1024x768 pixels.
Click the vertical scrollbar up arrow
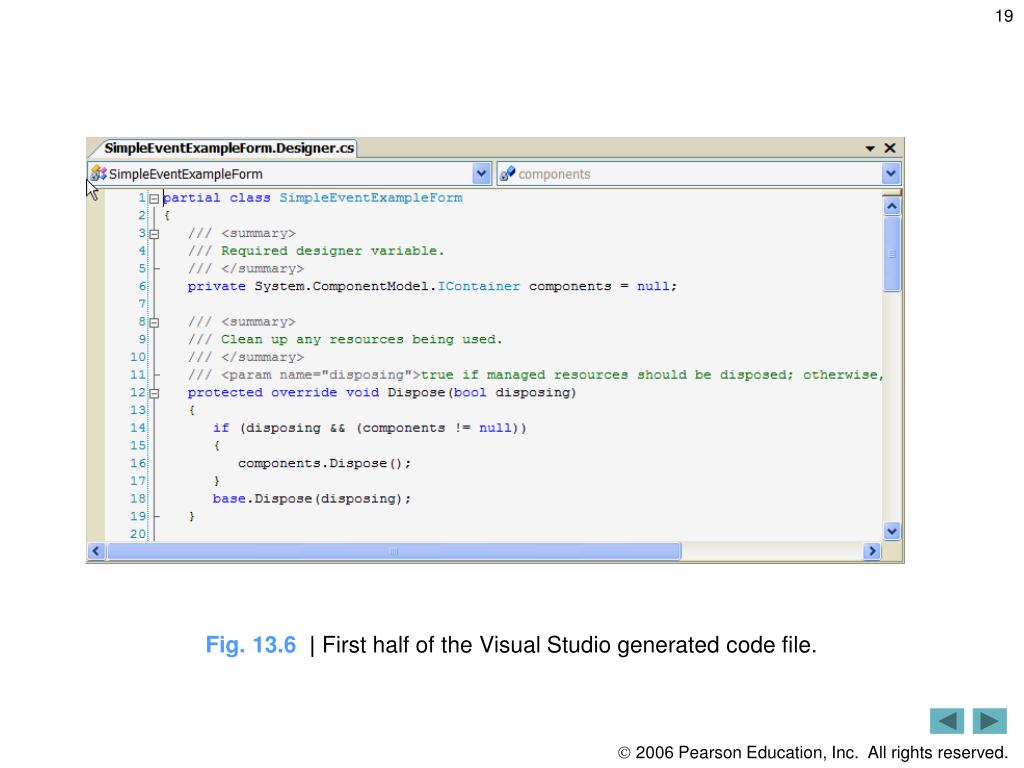click(x=891, y=207)
